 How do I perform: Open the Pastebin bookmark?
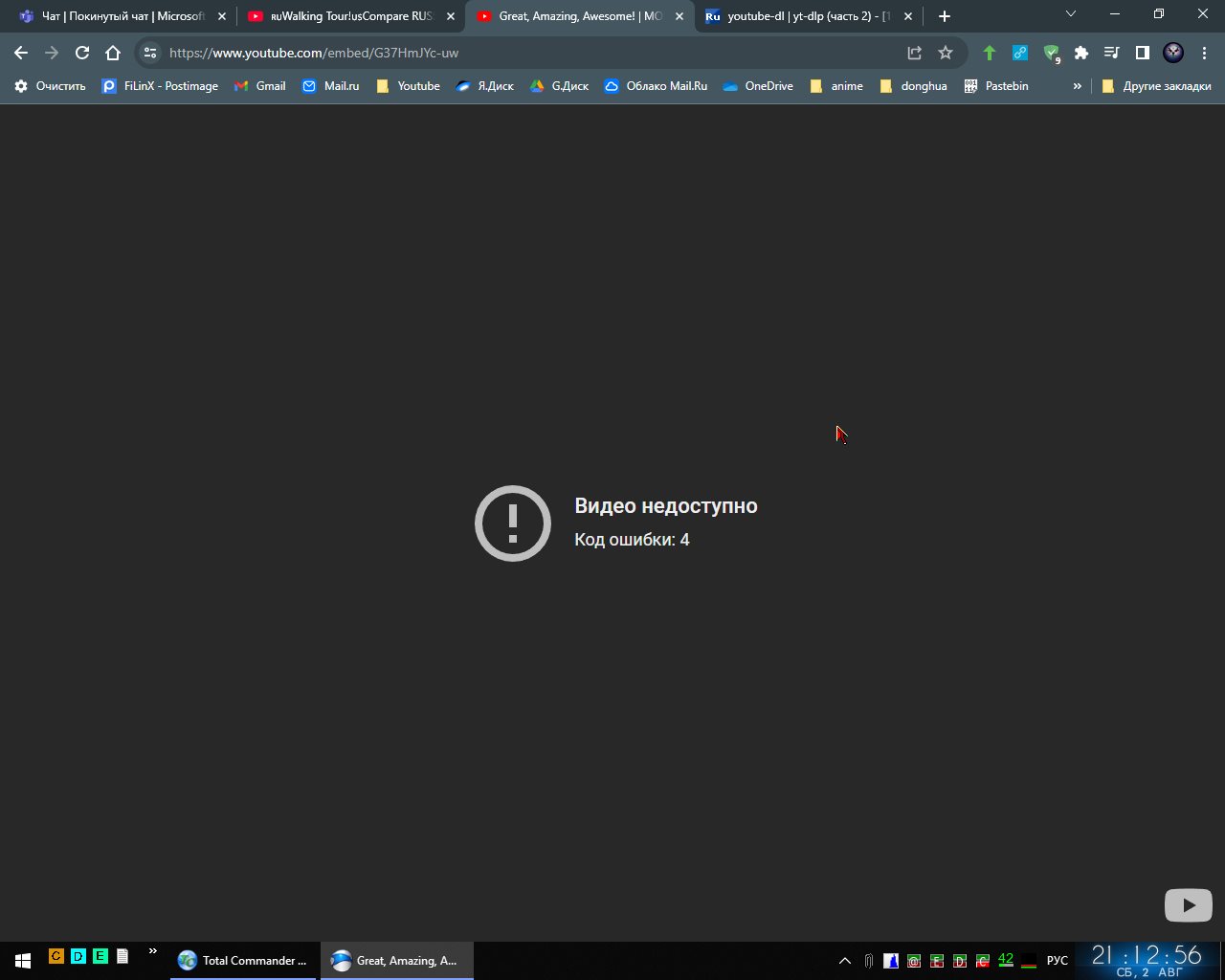click(996, 86)
